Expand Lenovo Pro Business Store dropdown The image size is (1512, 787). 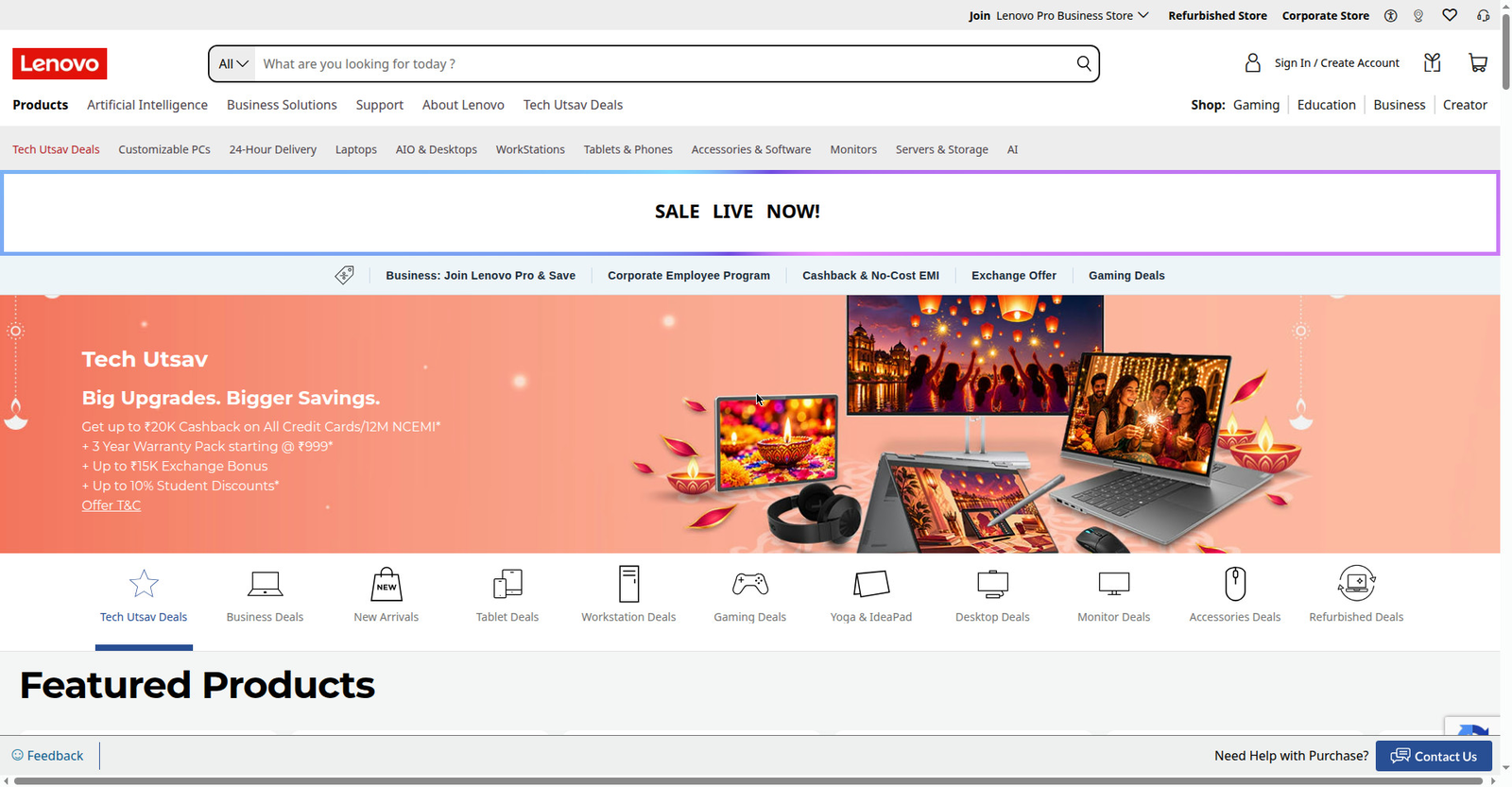1073,15
